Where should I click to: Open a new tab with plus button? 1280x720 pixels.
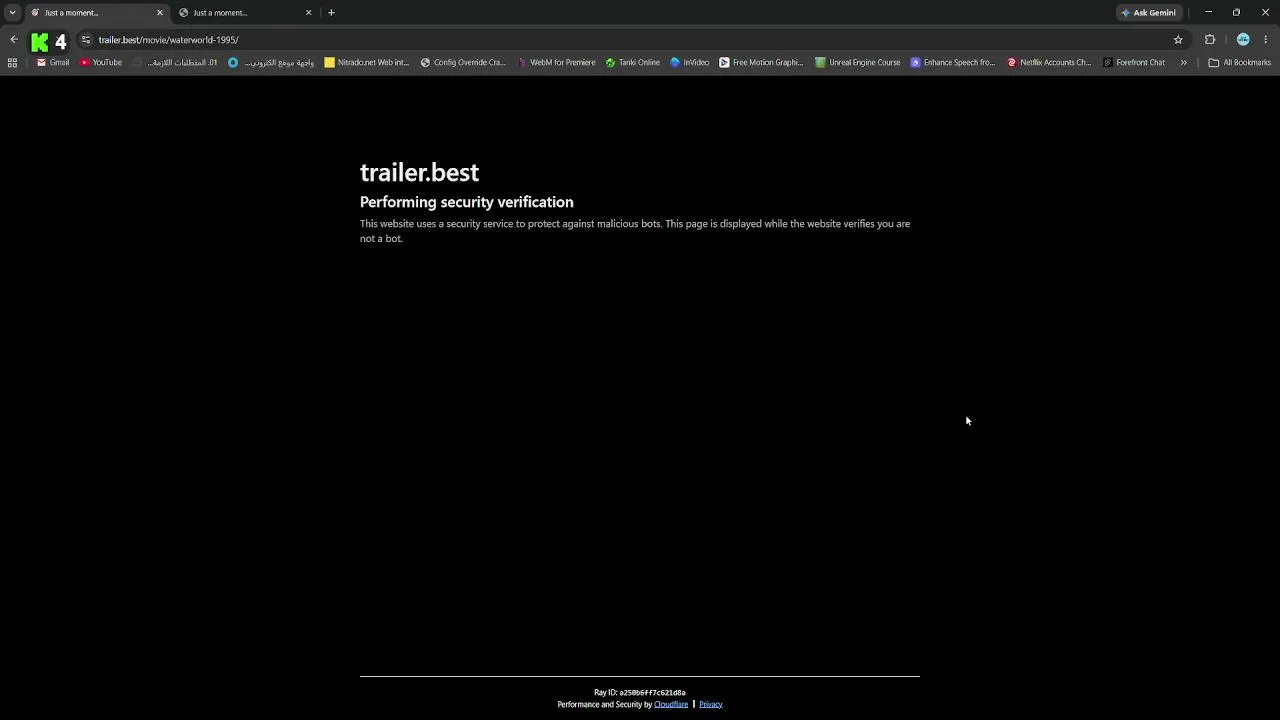click(331, 13)
